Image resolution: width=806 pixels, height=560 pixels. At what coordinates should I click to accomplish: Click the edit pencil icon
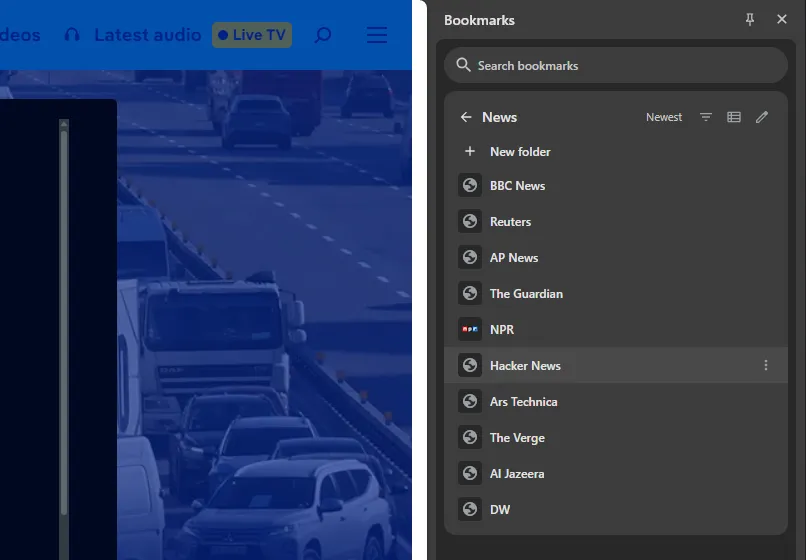coord(761,117)
